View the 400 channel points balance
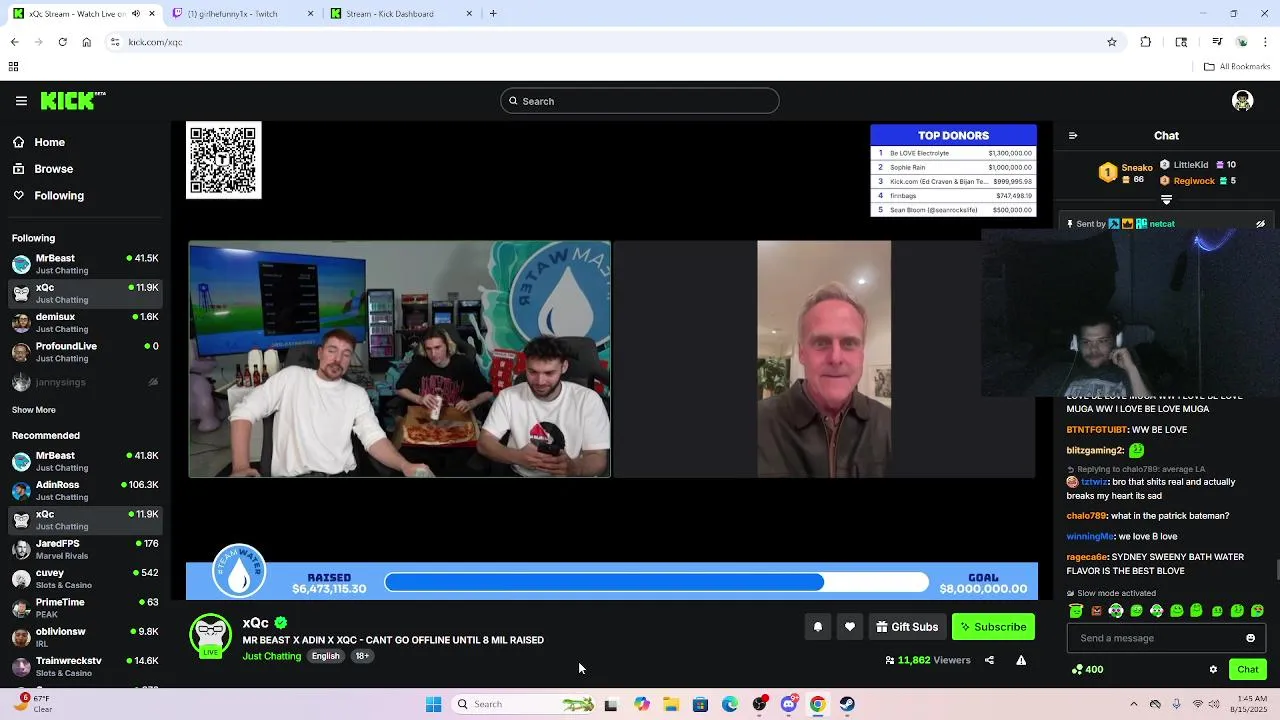 click(1087, 670)
